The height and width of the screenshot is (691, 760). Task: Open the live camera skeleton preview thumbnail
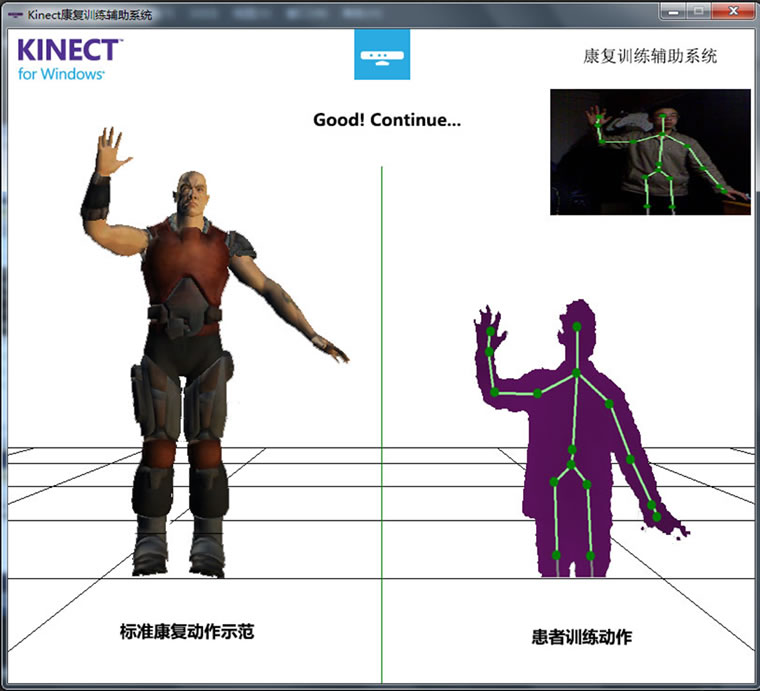pyautogui.click(x=650, y=152)
